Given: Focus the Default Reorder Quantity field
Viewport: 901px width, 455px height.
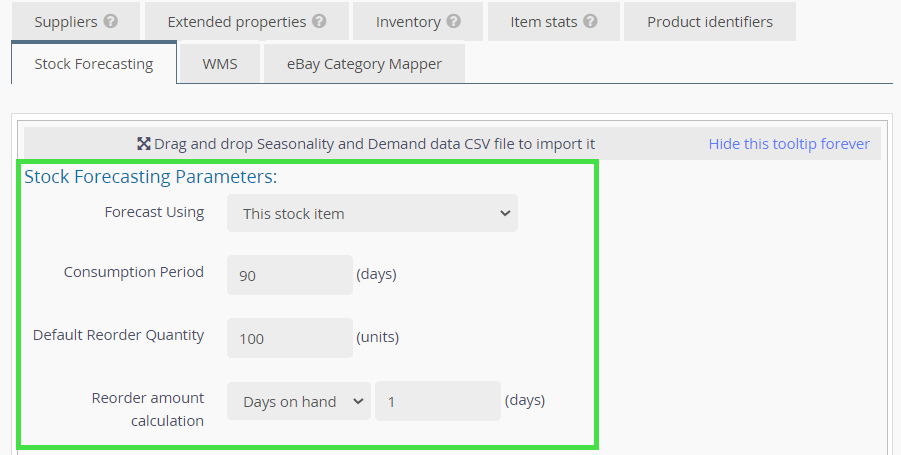Looking at the screenshot, I should (x=289, y=338).
